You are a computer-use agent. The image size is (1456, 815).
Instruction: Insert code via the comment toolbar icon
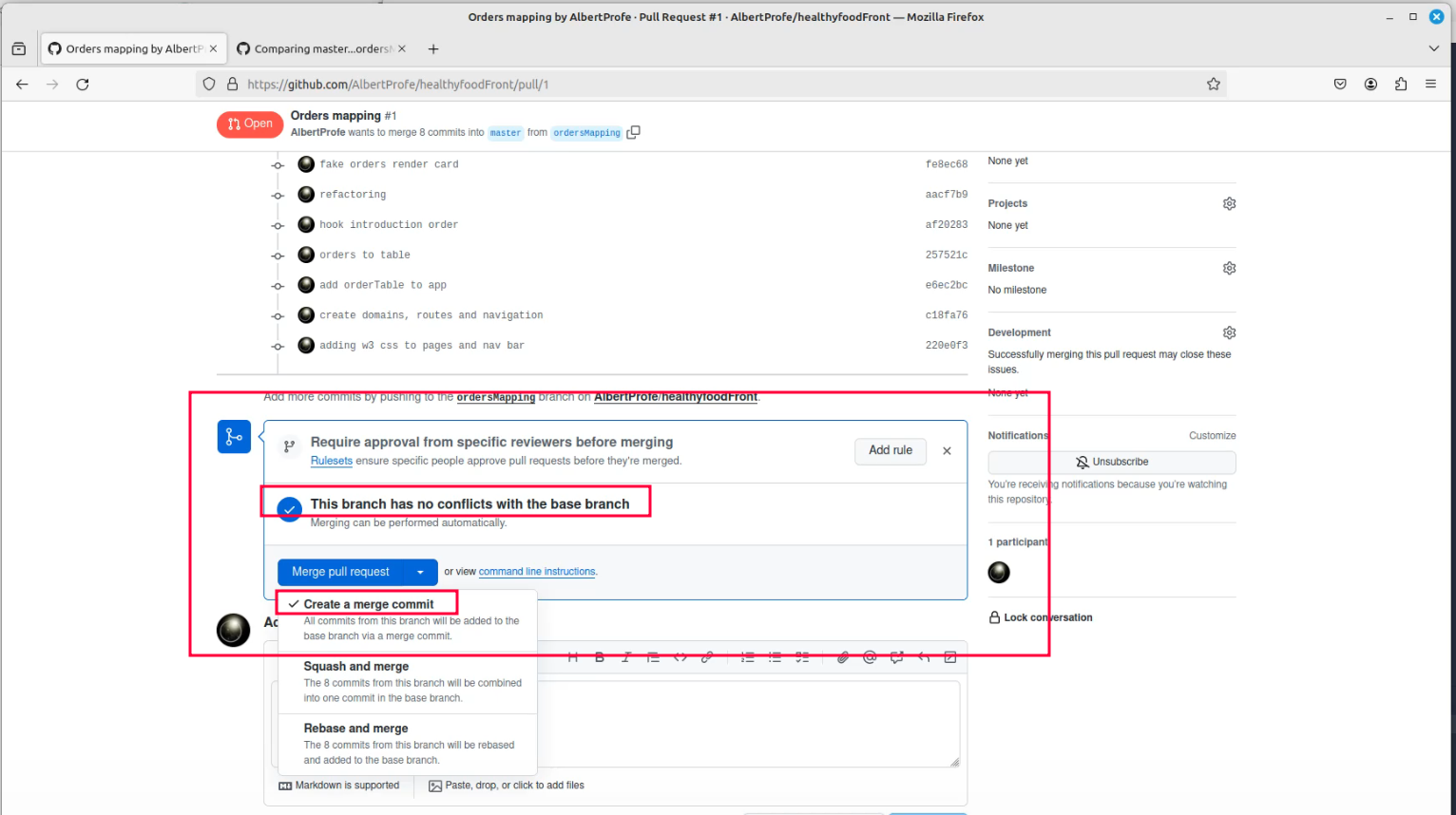[680, 657]
